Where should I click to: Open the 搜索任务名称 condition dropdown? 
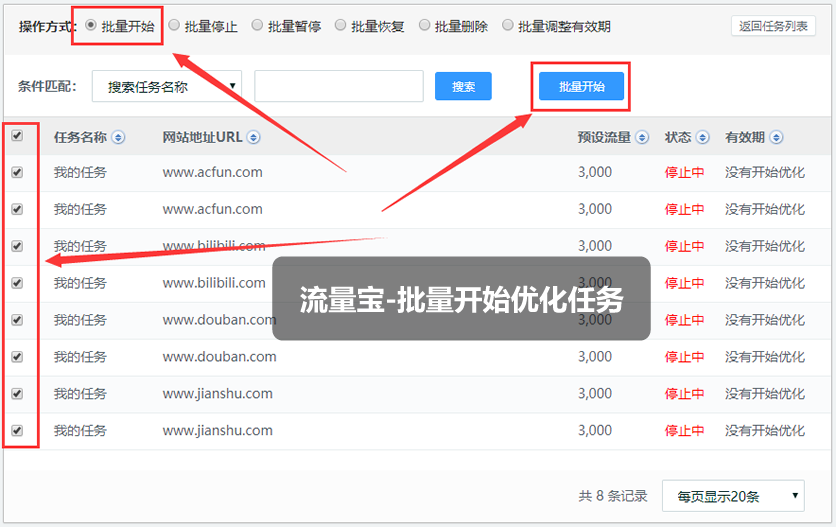point(167,86)
